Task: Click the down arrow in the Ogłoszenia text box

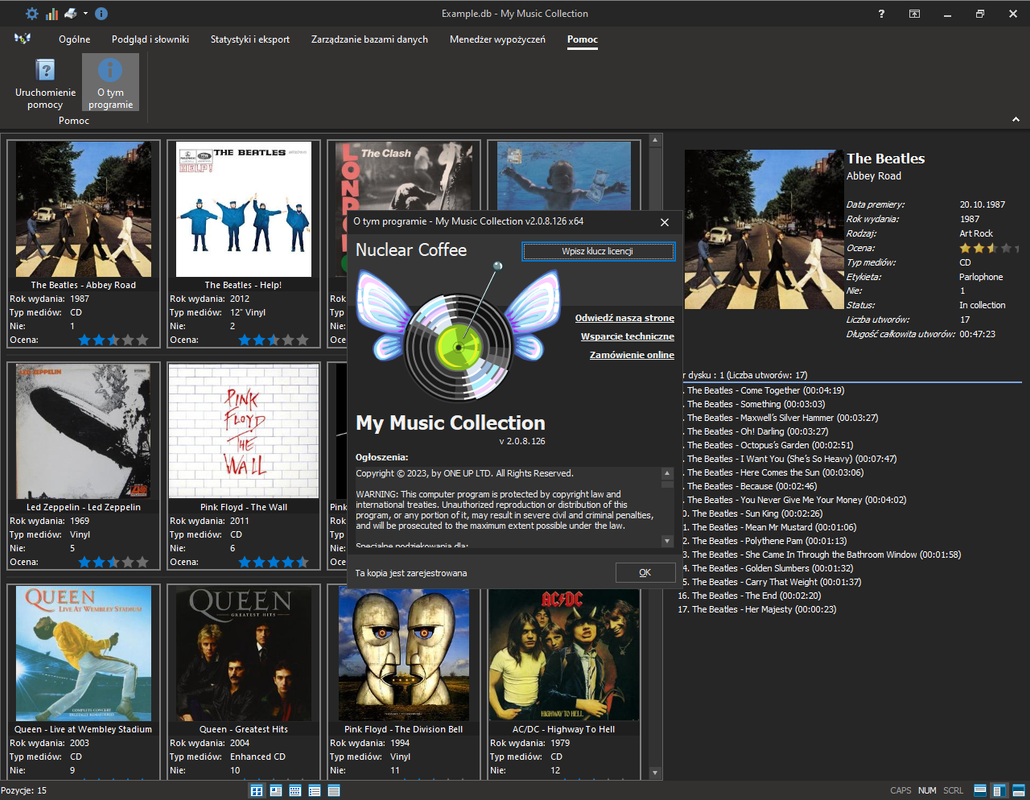Action: pyautogui.click(x=667, y=541)
